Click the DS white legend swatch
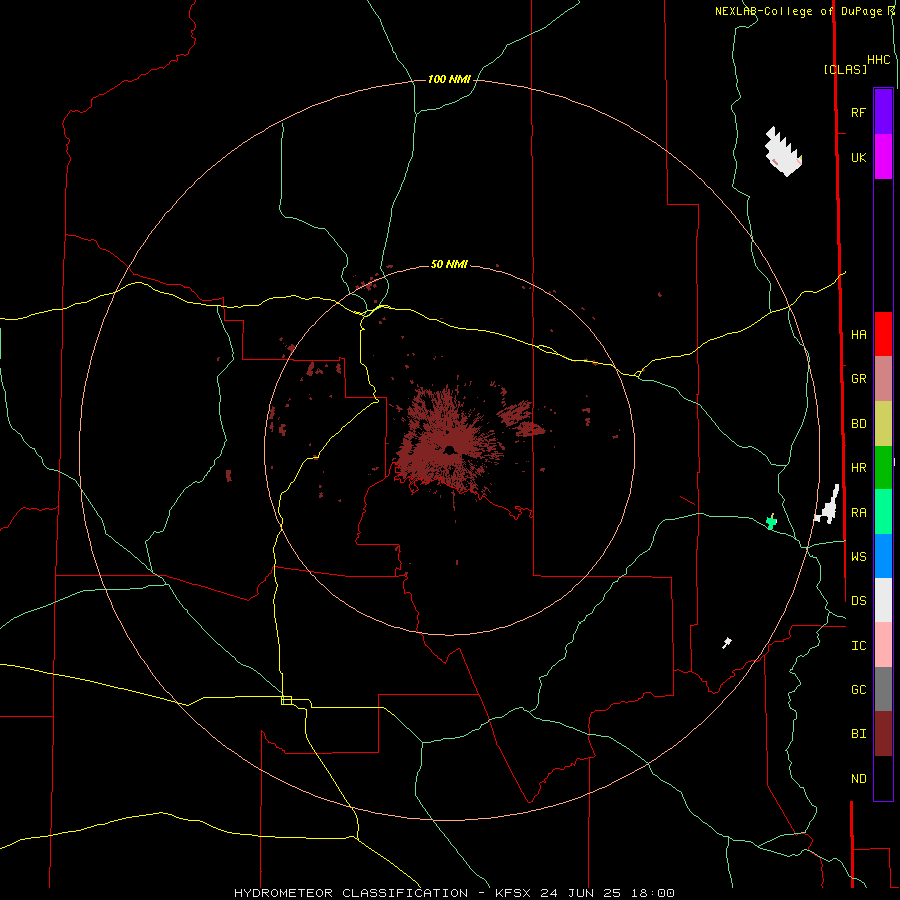 click(883, 600)
